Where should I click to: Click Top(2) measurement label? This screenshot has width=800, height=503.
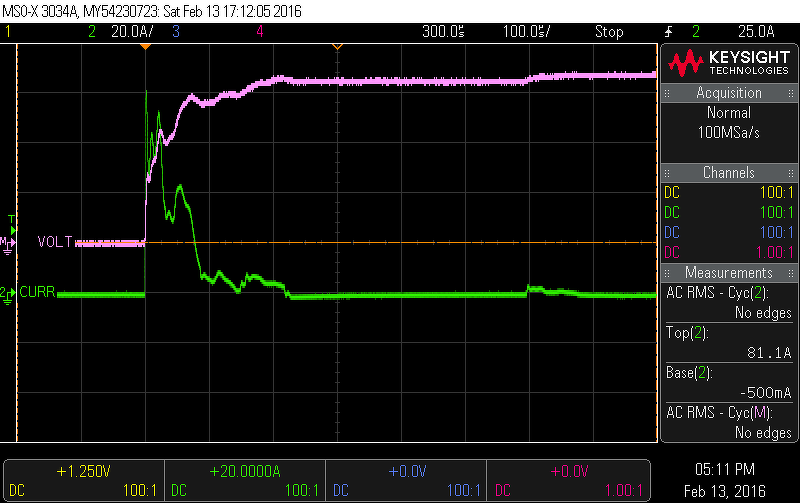pos(687,333)
